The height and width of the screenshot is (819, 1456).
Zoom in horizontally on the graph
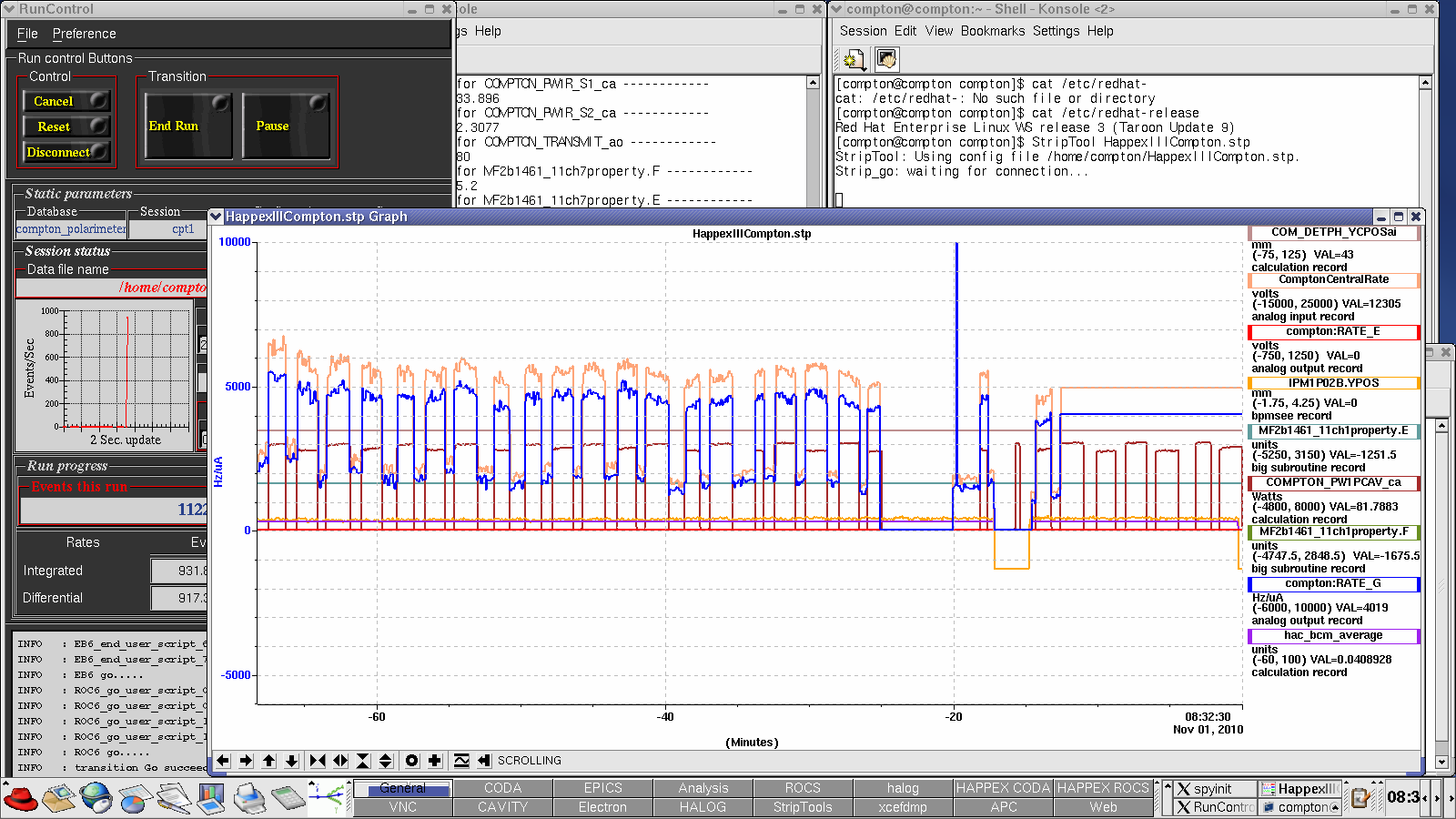318,761
